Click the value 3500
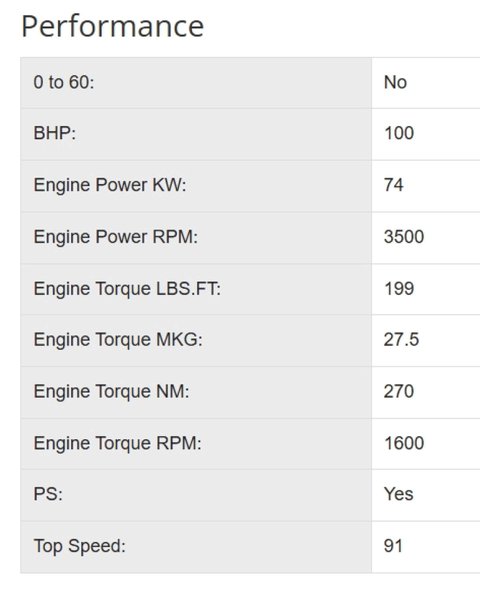The image size is (480, 605). point(404,237)
